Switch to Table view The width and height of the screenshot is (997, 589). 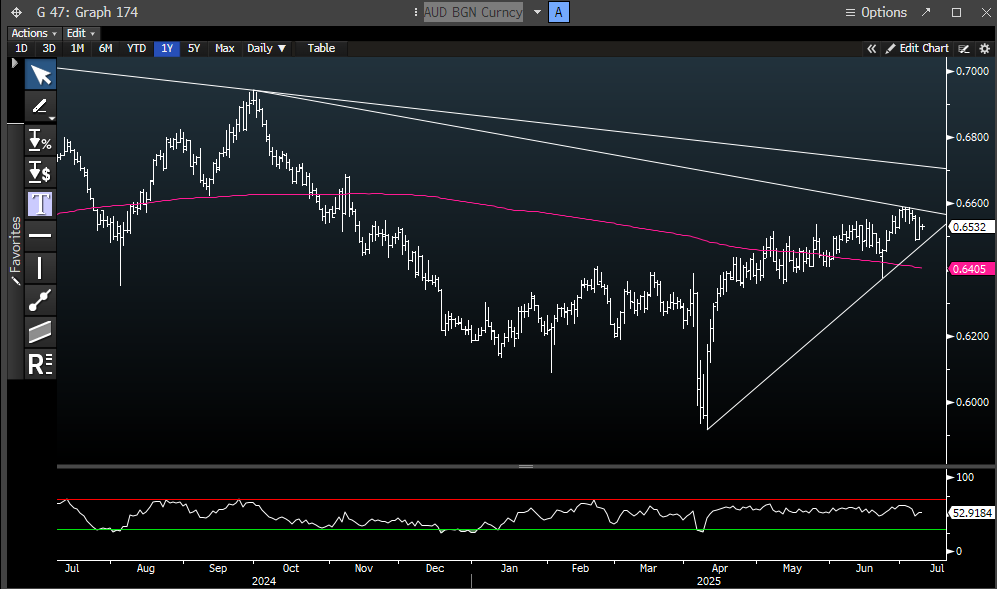(321, 48)
